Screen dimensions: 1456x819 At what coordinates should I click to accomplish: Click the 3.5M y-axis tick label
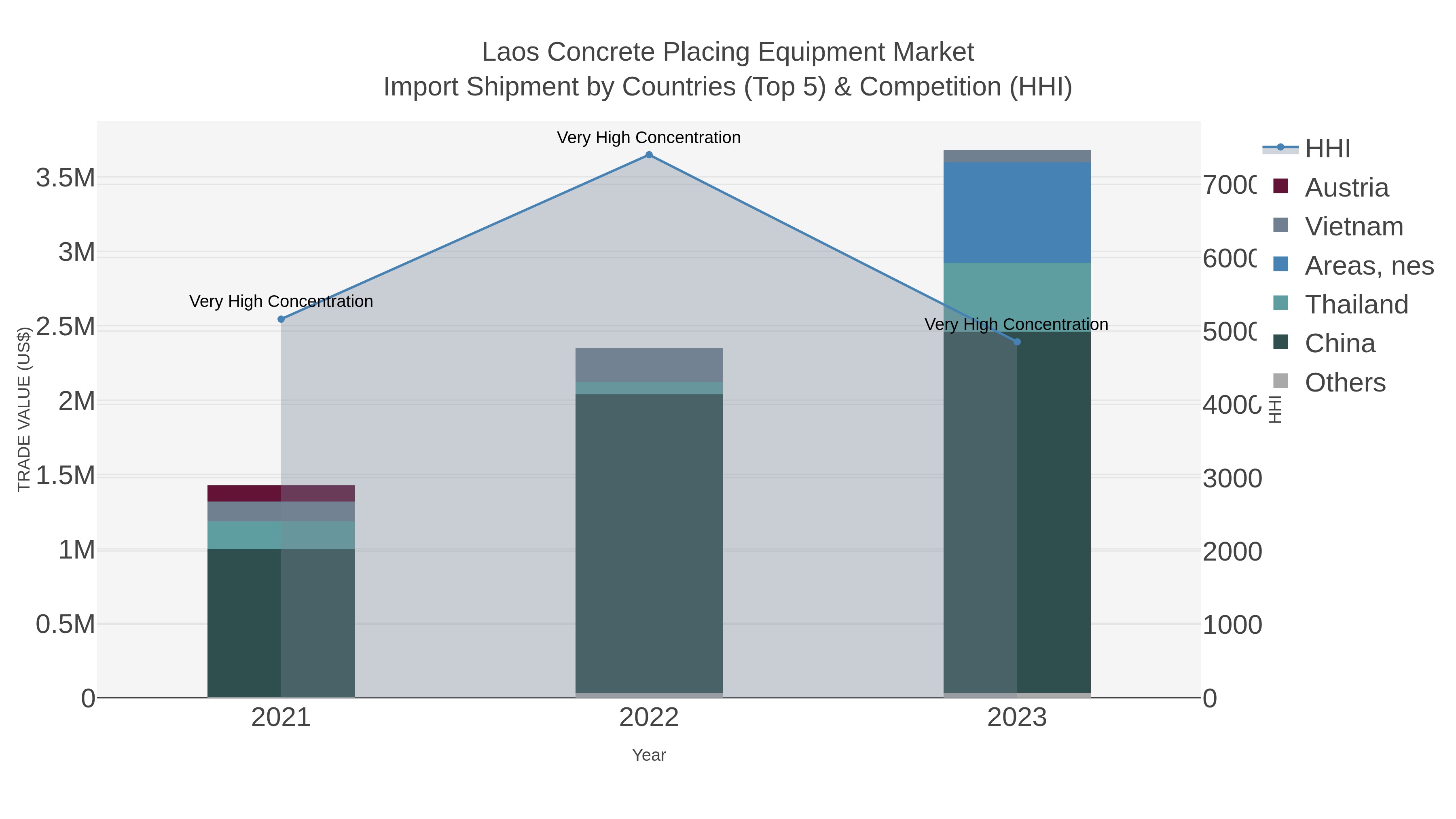tap(66, 178)
